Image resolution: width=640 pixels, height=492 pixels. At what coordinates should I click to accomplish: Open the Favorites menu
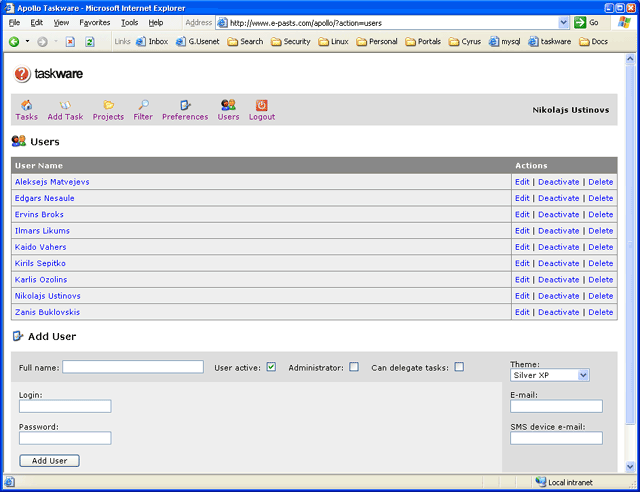coord(95,23)
